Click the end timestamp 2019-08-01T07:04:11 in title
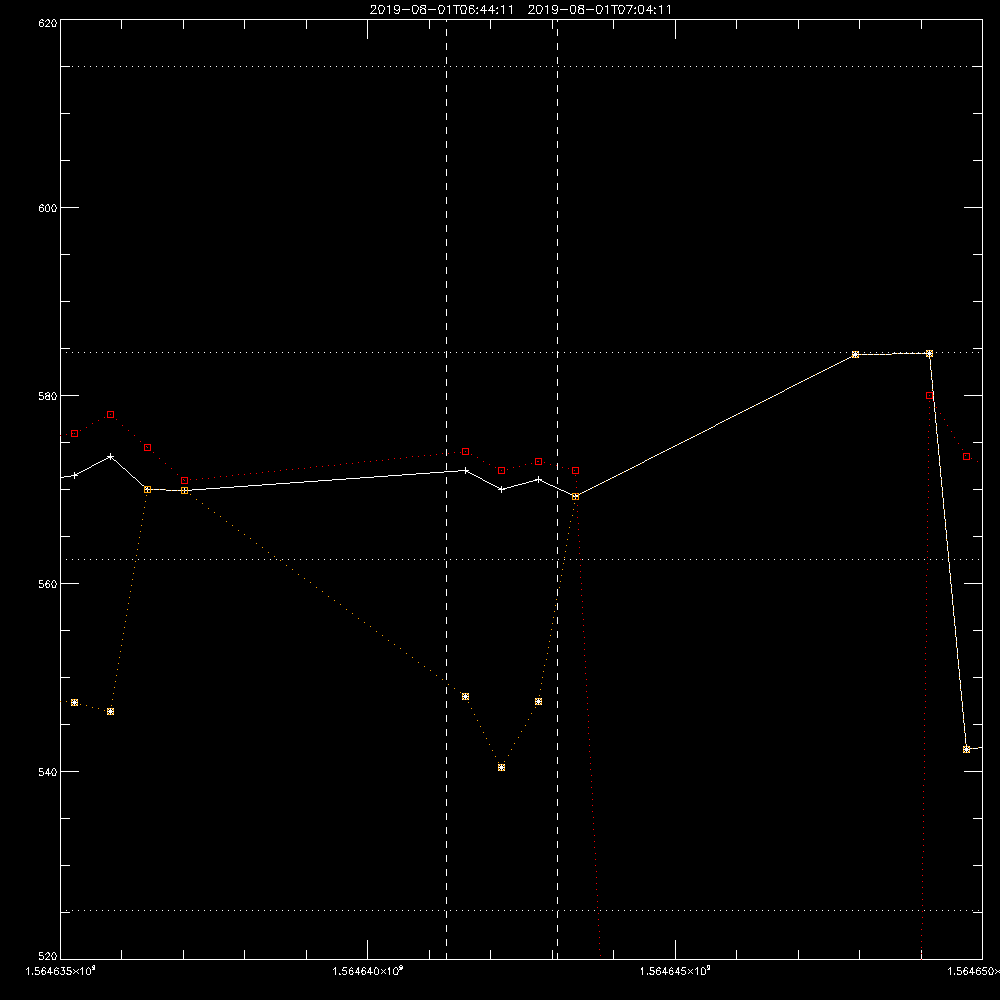The height and width of the screenshot is (1000, 1000). click(x=599, y=10)
